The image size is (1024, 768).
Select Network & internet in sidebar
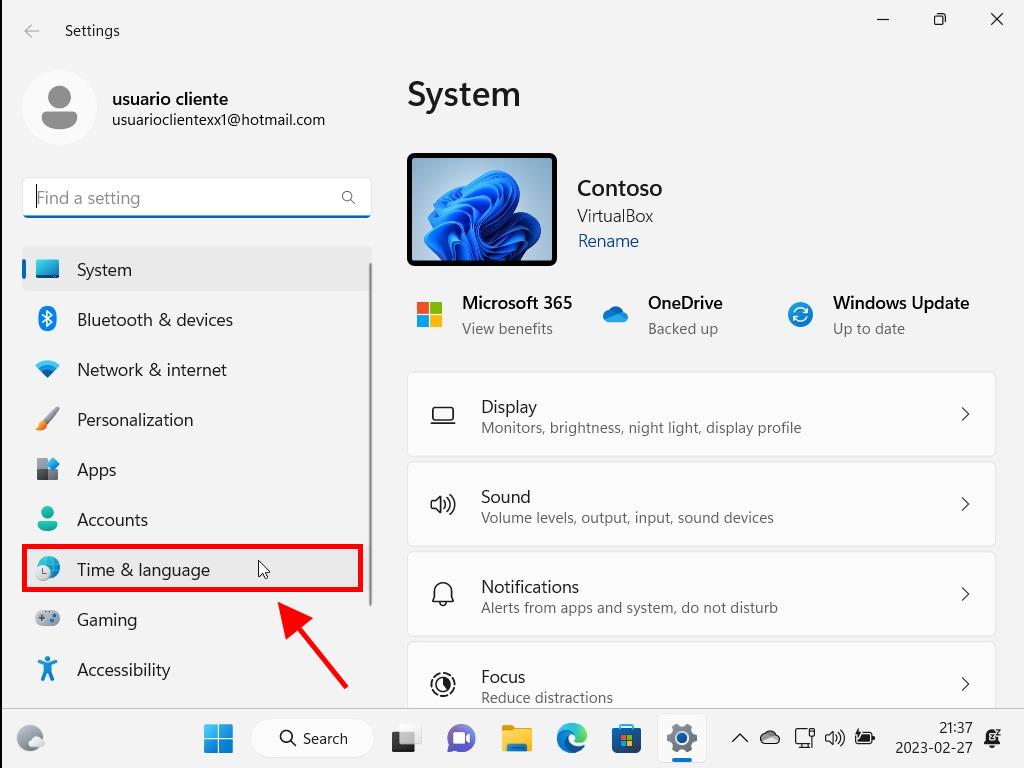[x=151, y=370]
